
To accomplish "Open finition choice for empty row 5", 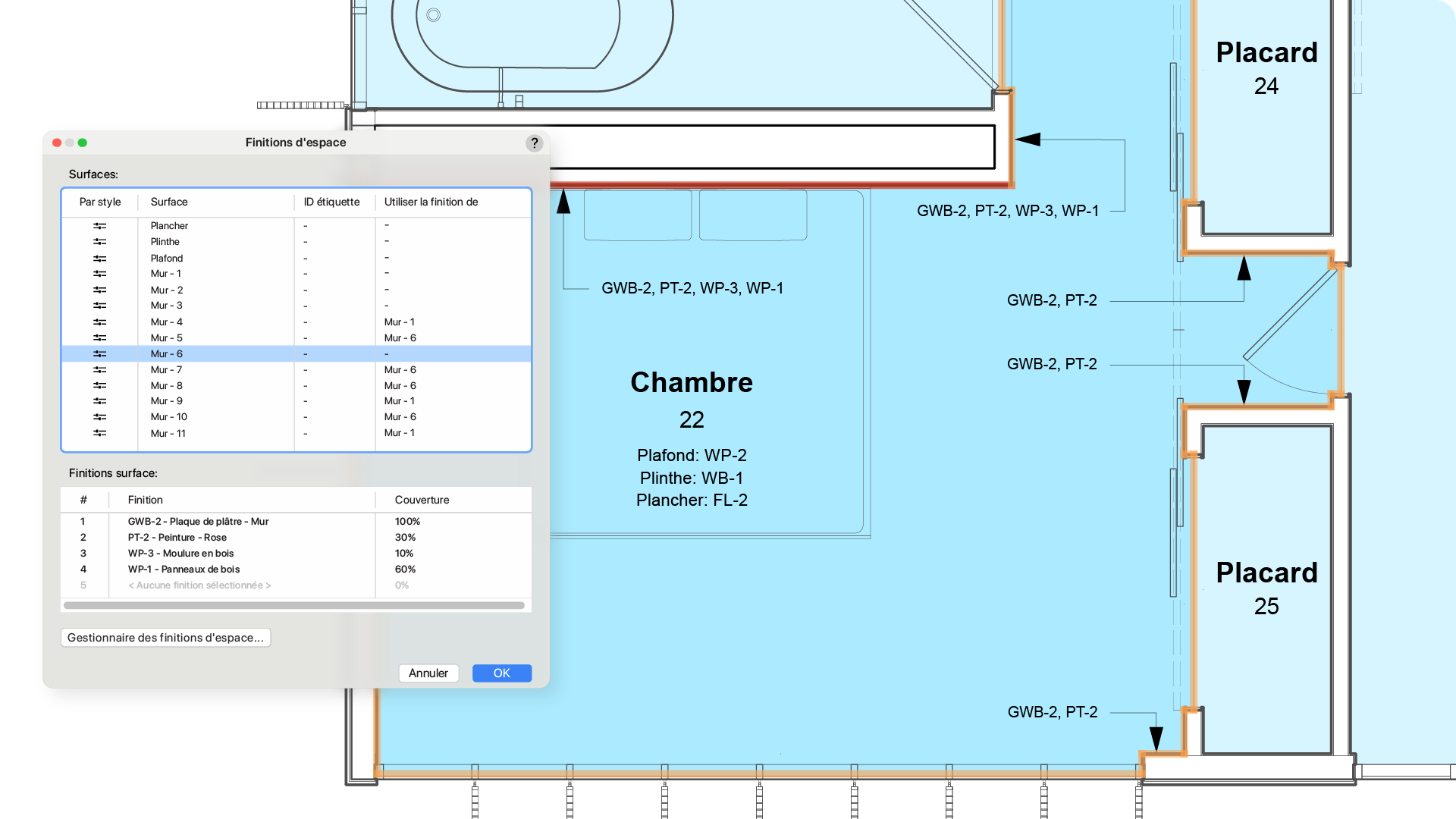I will point(199,585).
